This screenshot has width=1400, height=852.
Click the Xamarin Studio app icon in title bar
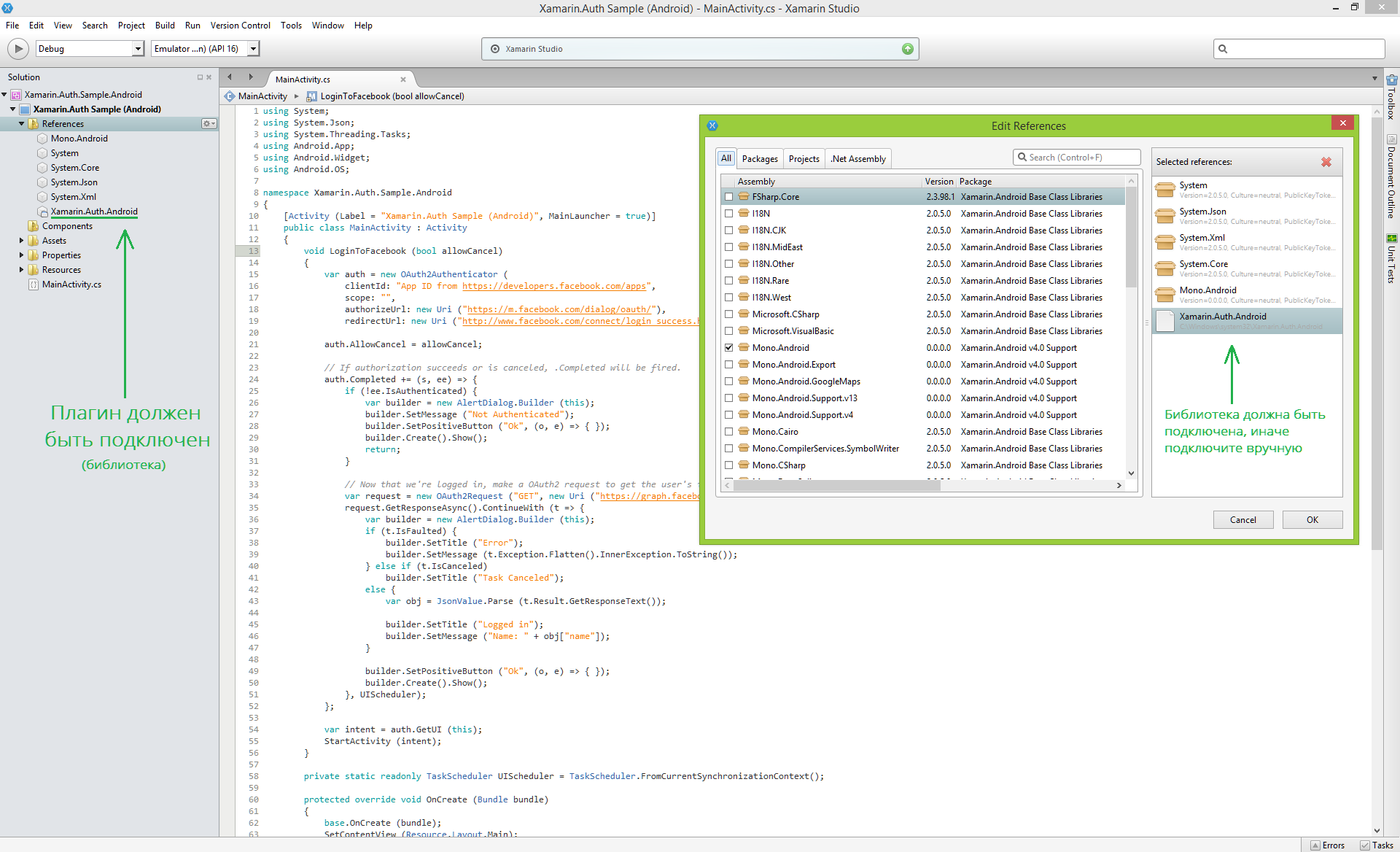pyautogui.click(x=7, y=8)
